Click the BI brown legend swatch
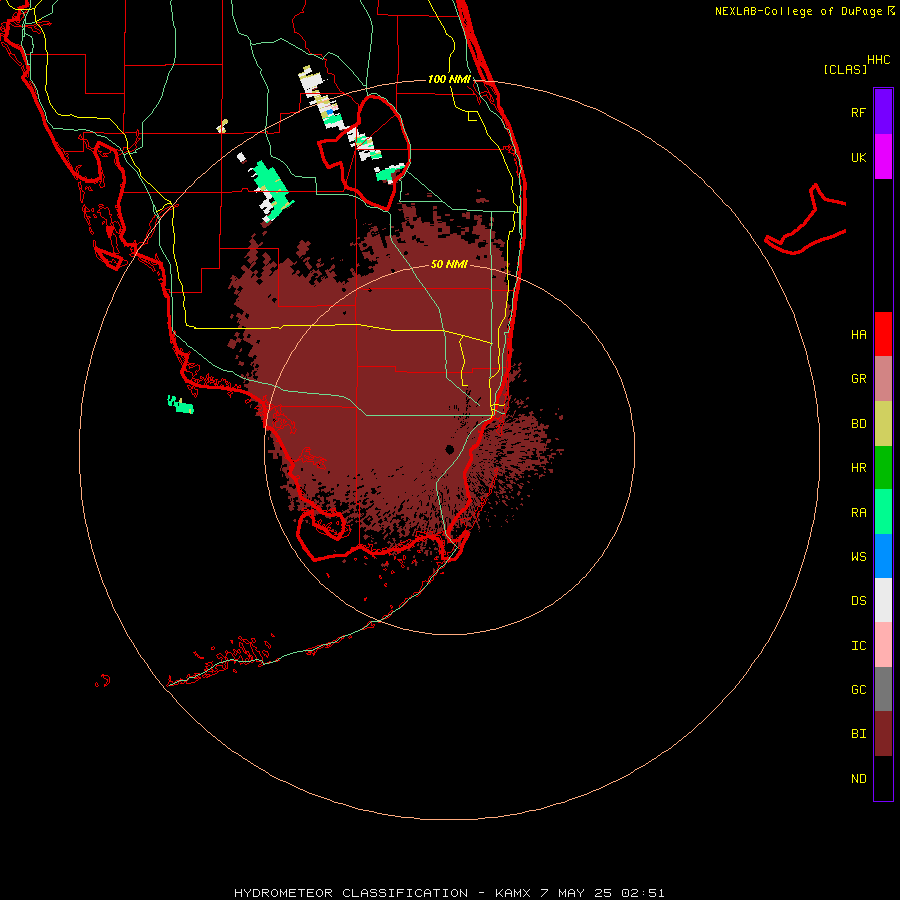Viewport: 900px width, 900px height. (x=883, y=734)
